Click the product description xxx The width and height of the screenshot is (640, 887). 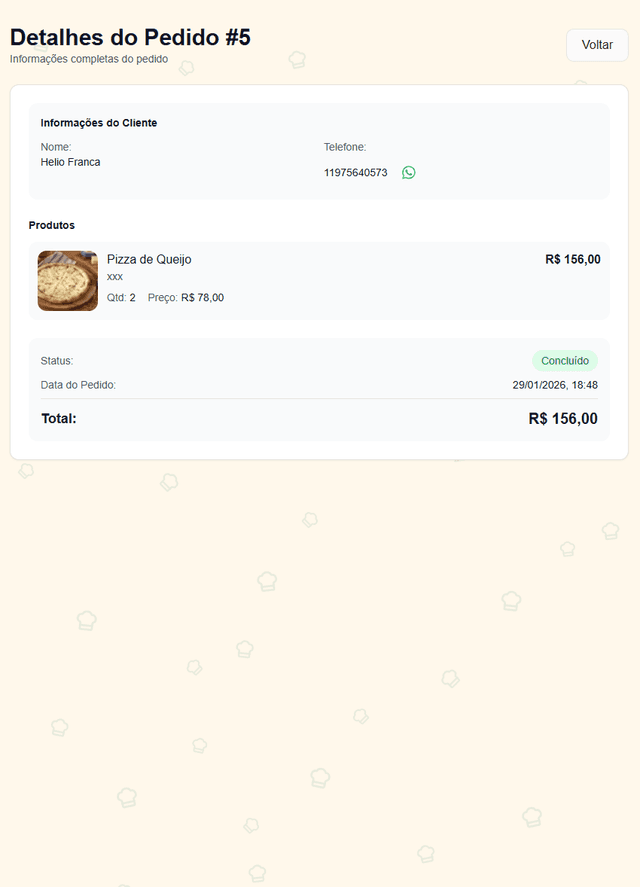coord(115,277)
